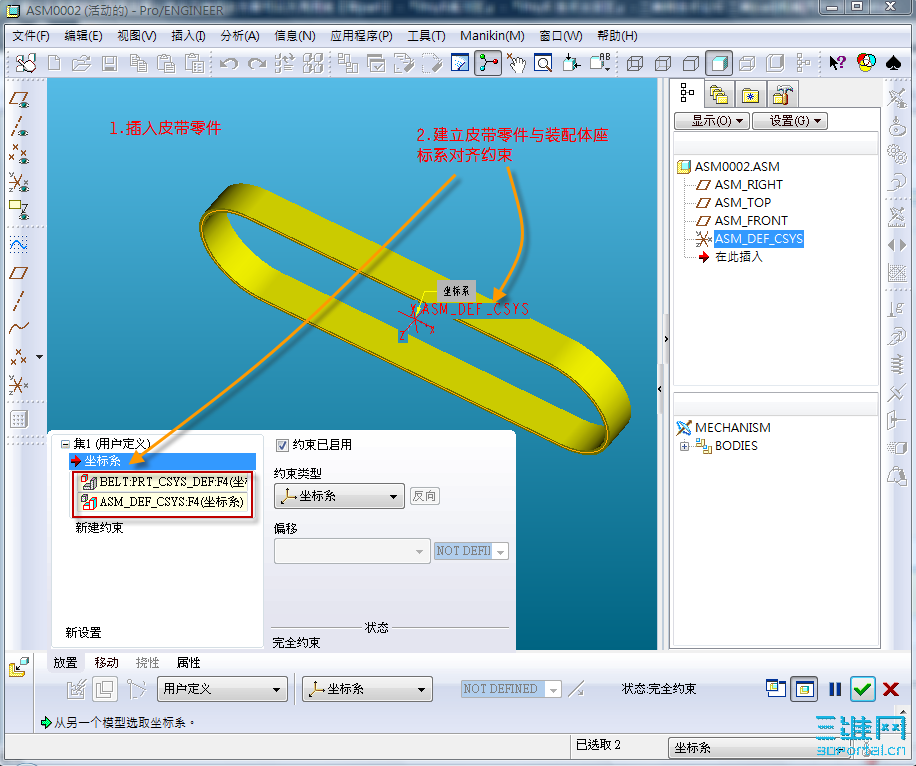Click the New file icon

point(54,63)
